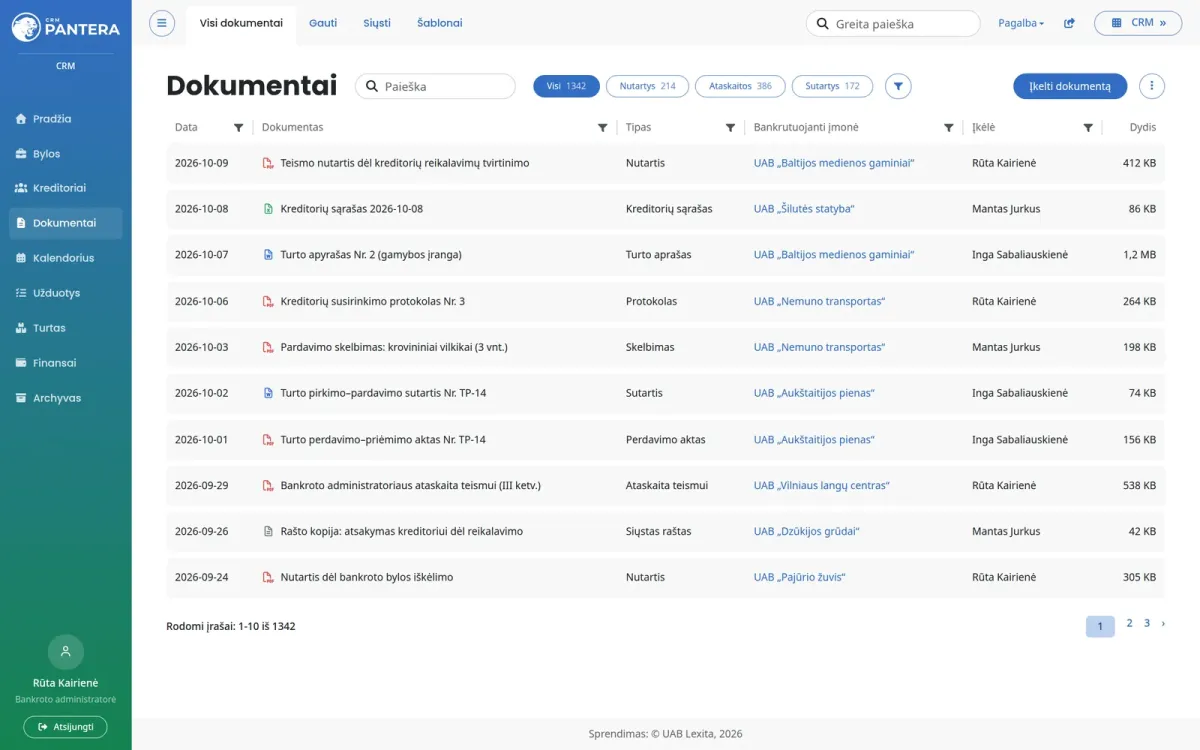Open the Tipas column filter
The width and height of the screenshot is (1200, 750).
point(730,128)
